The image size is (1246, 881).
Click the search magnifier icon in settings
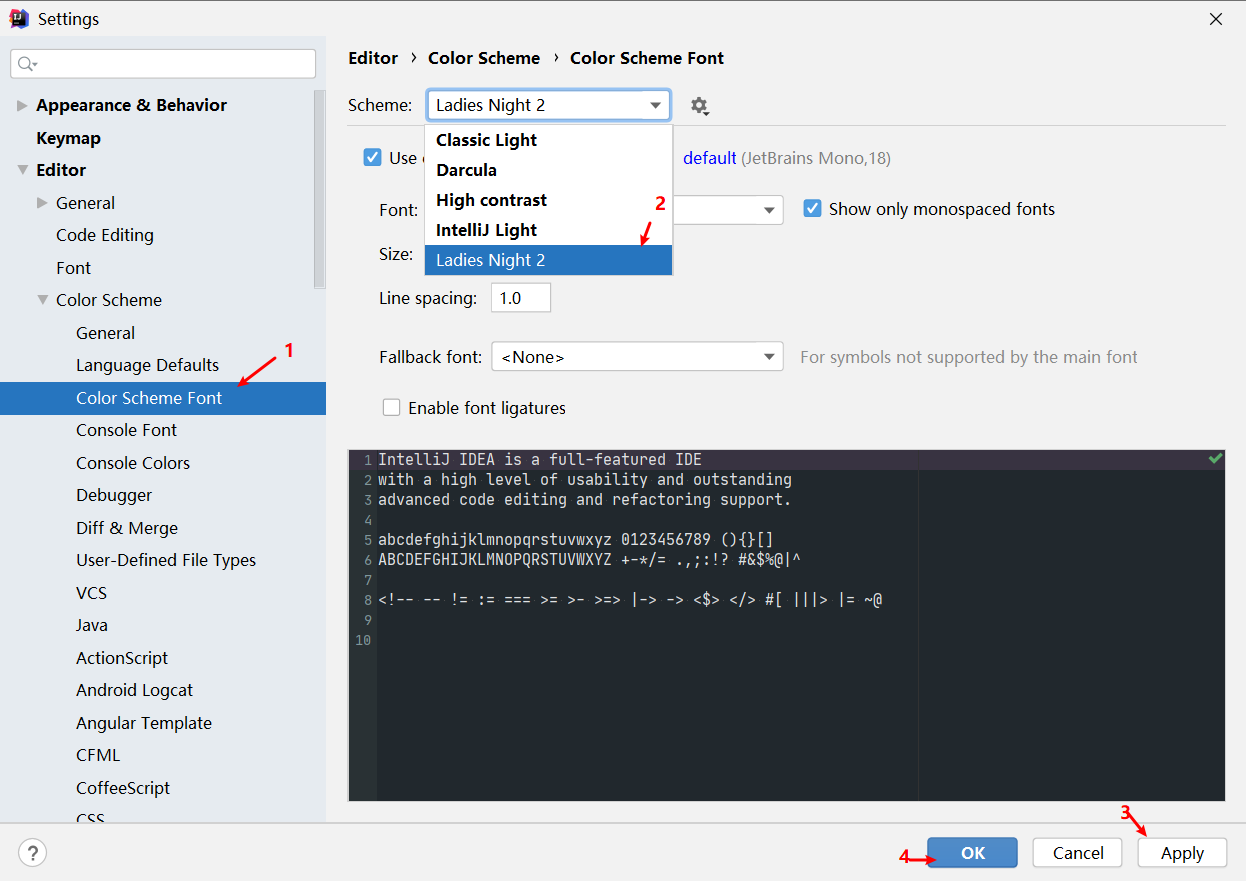coord(27,64)
